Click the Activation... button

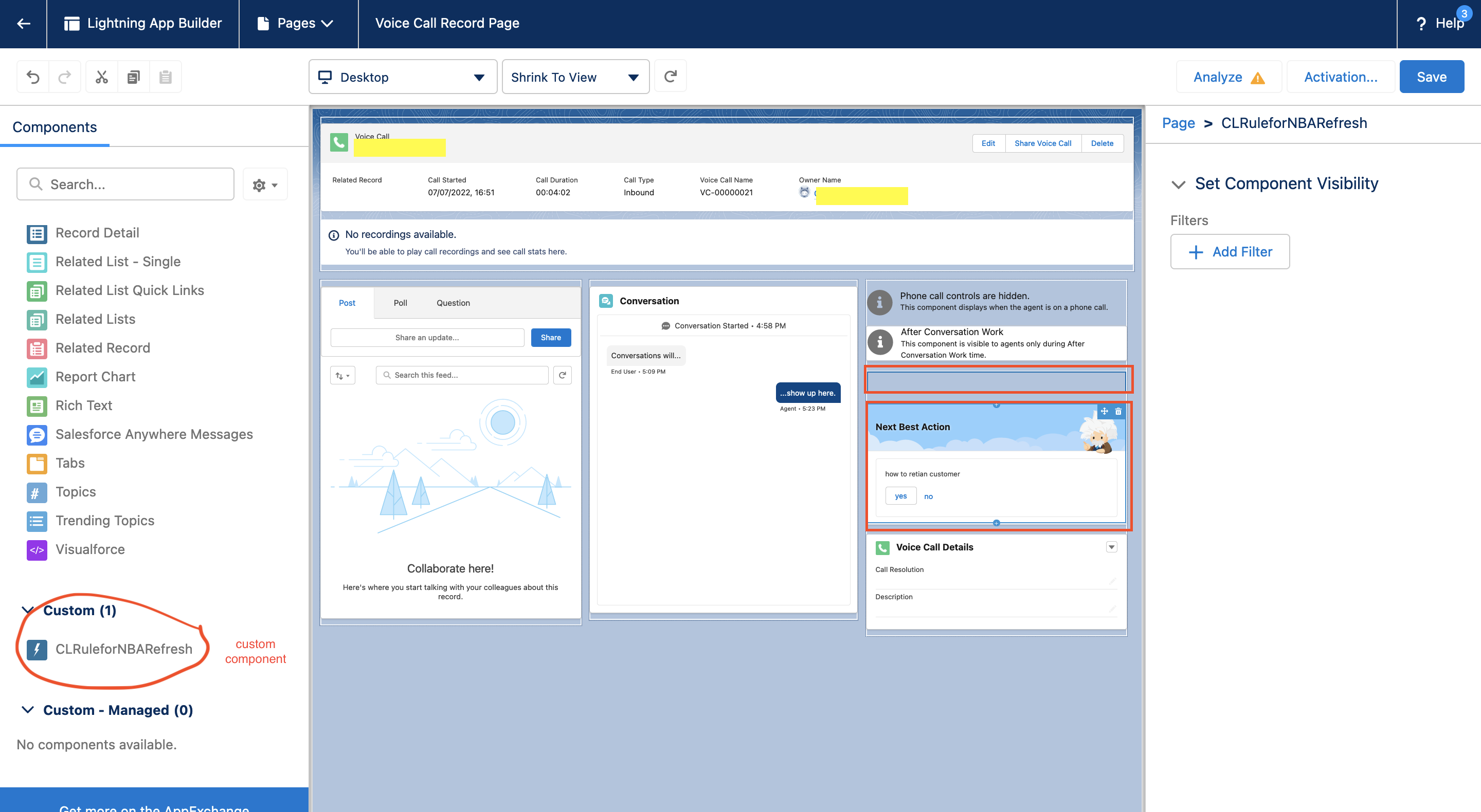[x=1340, y=77]
